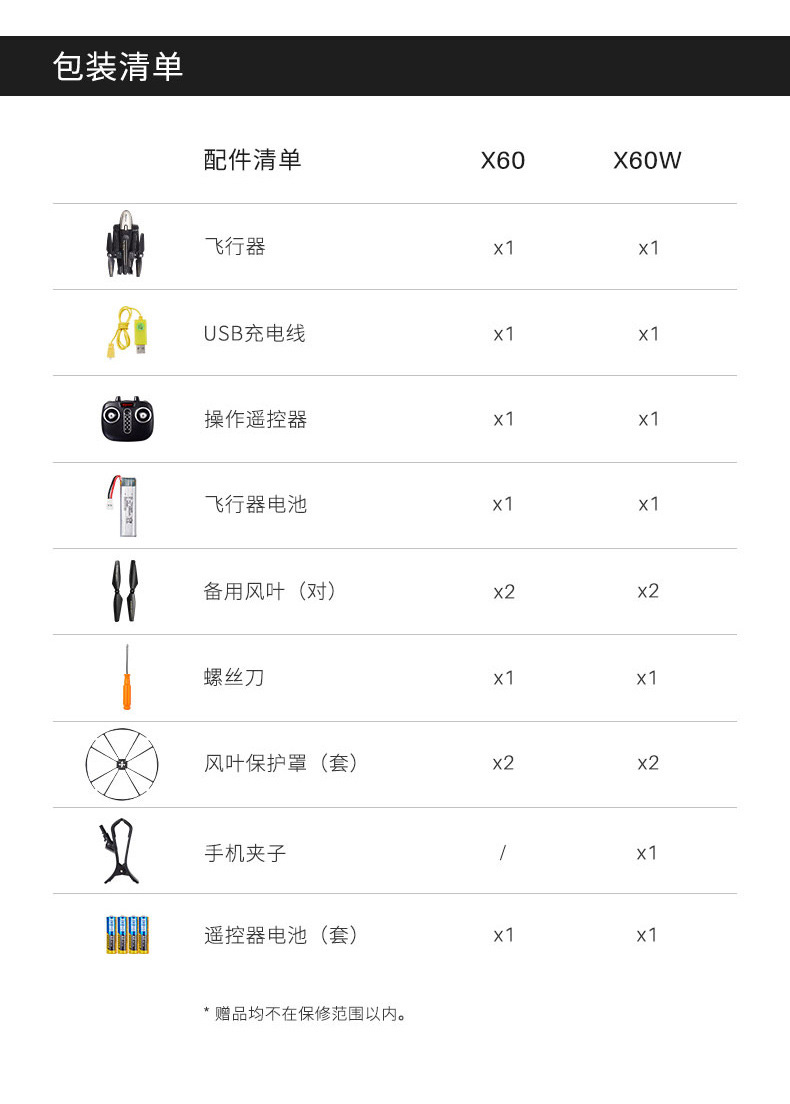Screen dimensions: 790x1104
Task: Select the 操作遥控器 row label
Action: [x=255, y=420]
